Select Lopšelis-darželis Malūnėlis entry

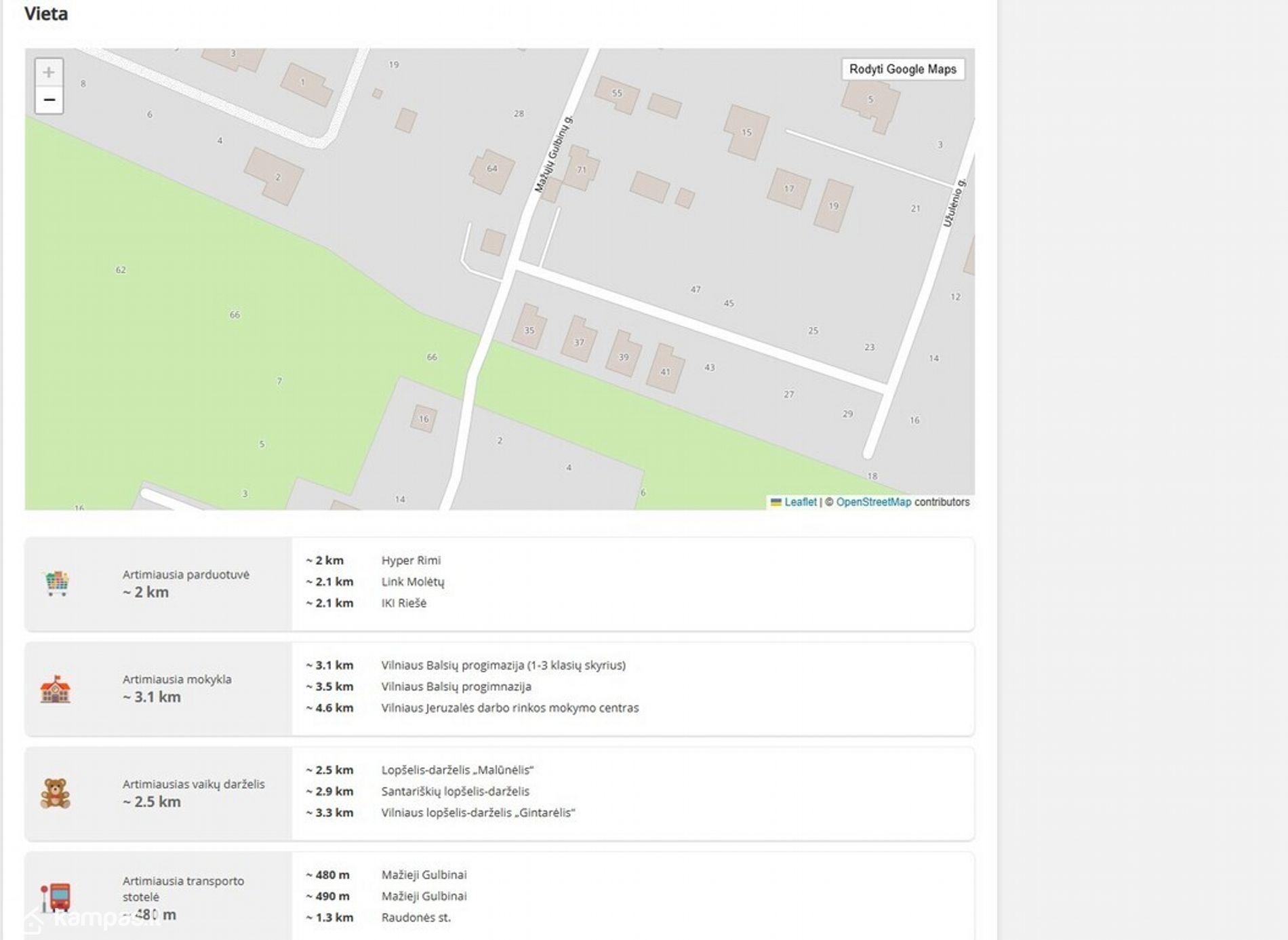(x=457, y=770)
